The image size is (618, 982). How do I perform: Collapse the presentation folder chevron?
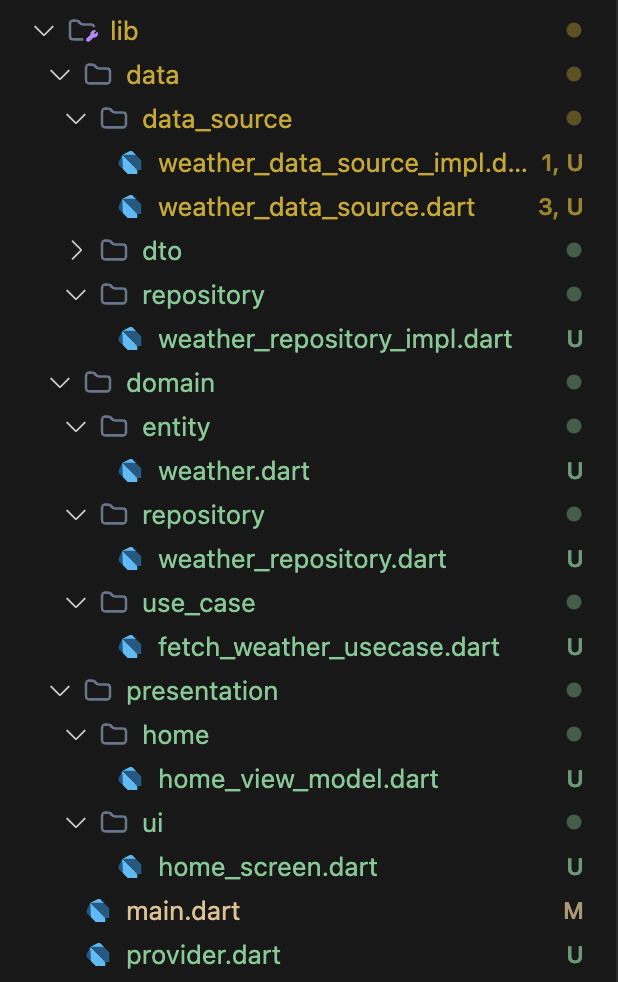point(60,691)
